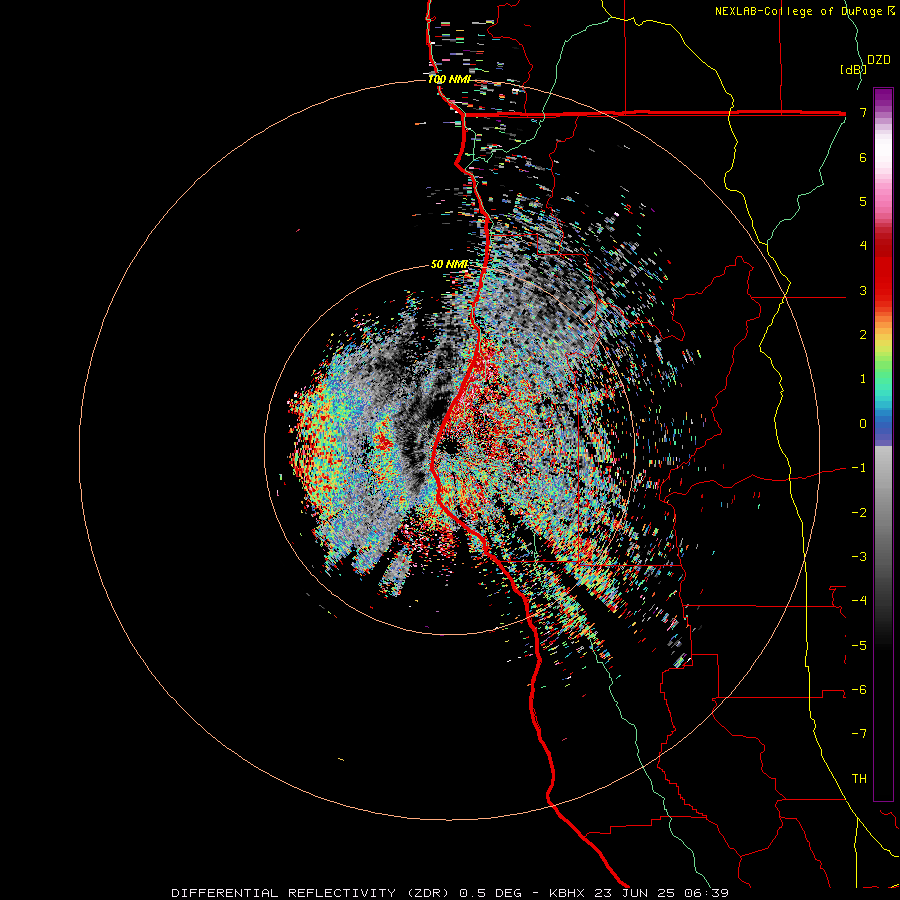Click the -4 value on color scale

(x=859, y=601)
